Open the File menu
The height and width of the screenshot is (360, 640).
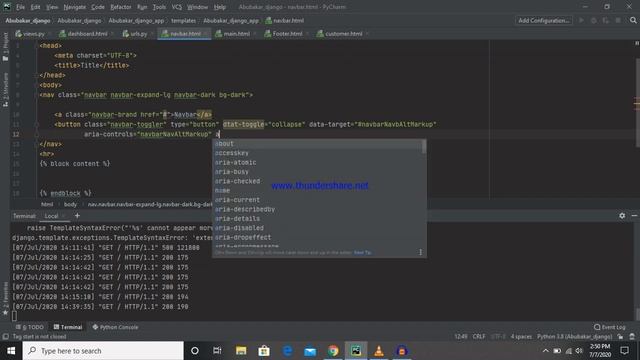click(20, 7)
